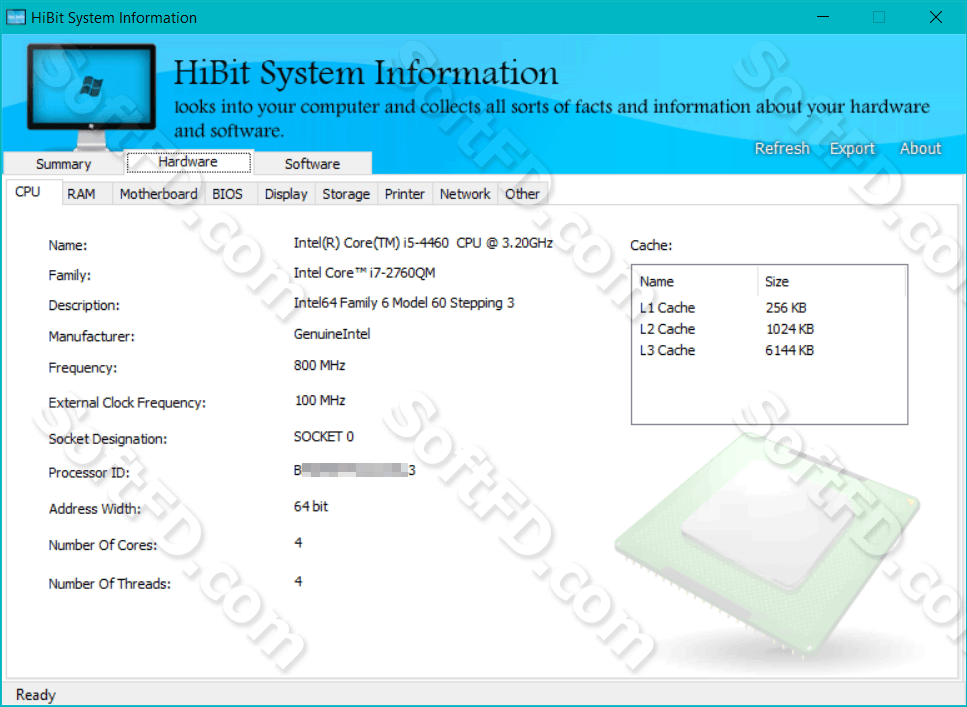
Task: Click the GenuineIntel manufacturer value
Action: point(332,334)
